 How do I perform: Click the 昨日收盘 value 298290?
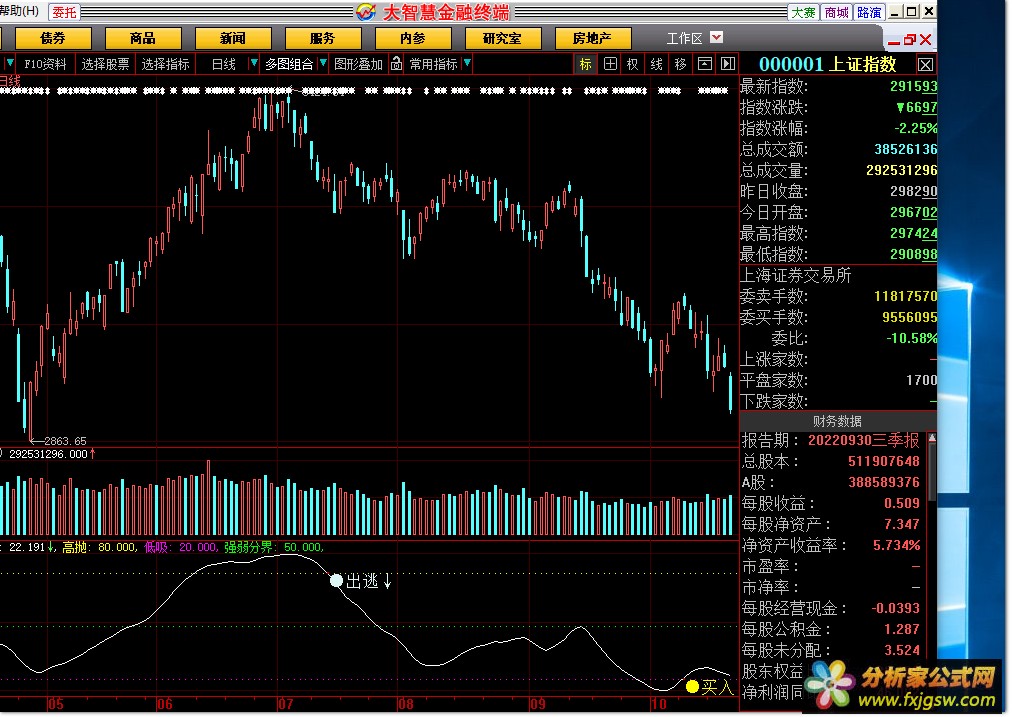[913, 191]
